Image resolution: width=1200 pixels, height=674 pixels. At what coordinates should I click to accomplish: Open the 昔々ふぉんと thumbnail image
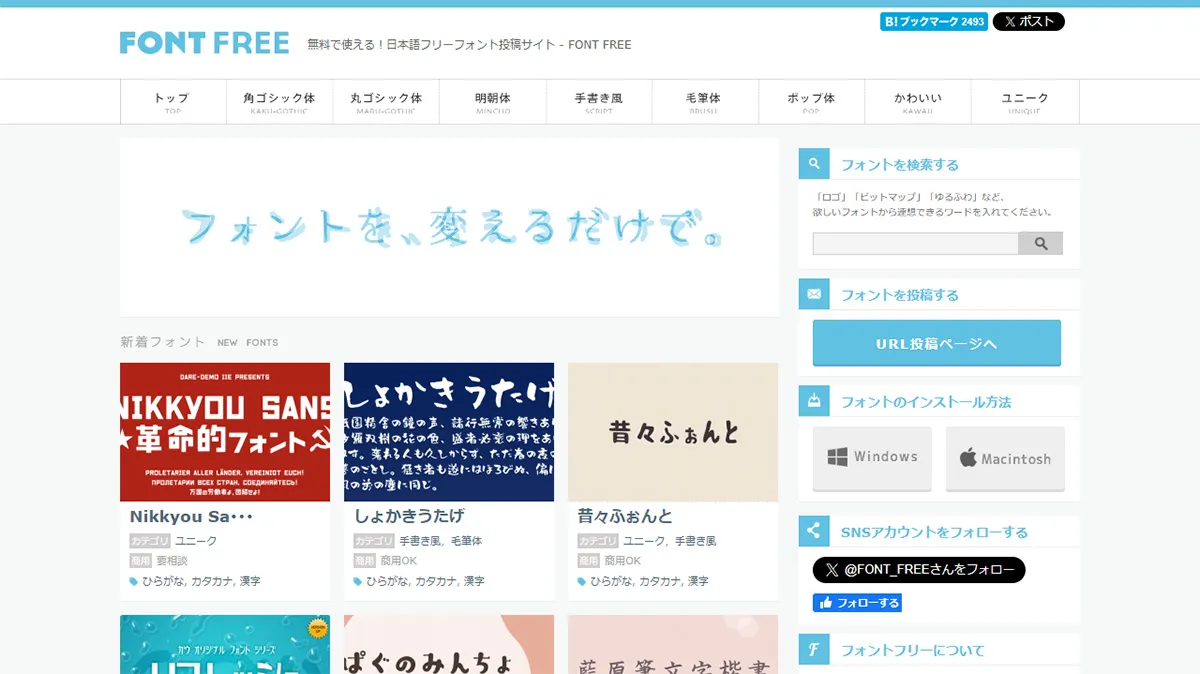[x=672, y=432]
